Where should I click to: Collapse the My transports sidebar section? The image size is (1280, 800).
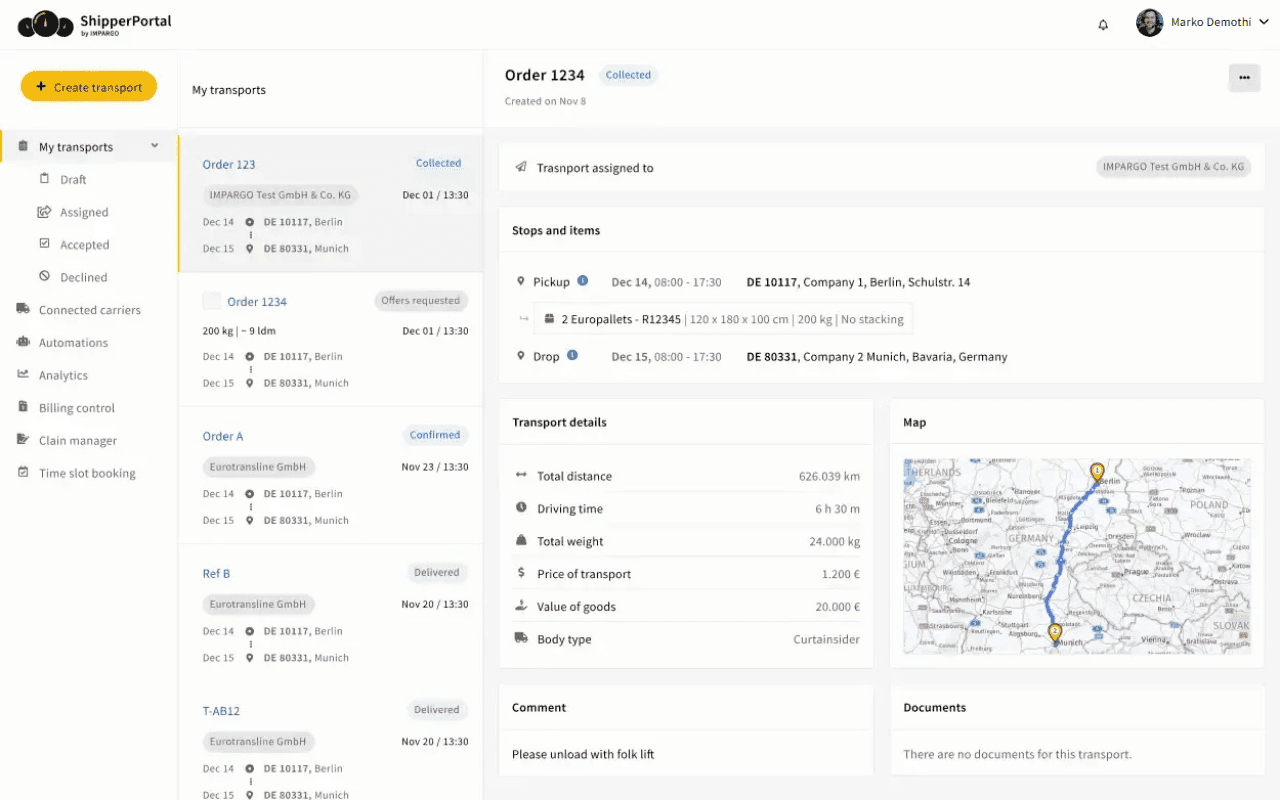click(x=155, y=146)
